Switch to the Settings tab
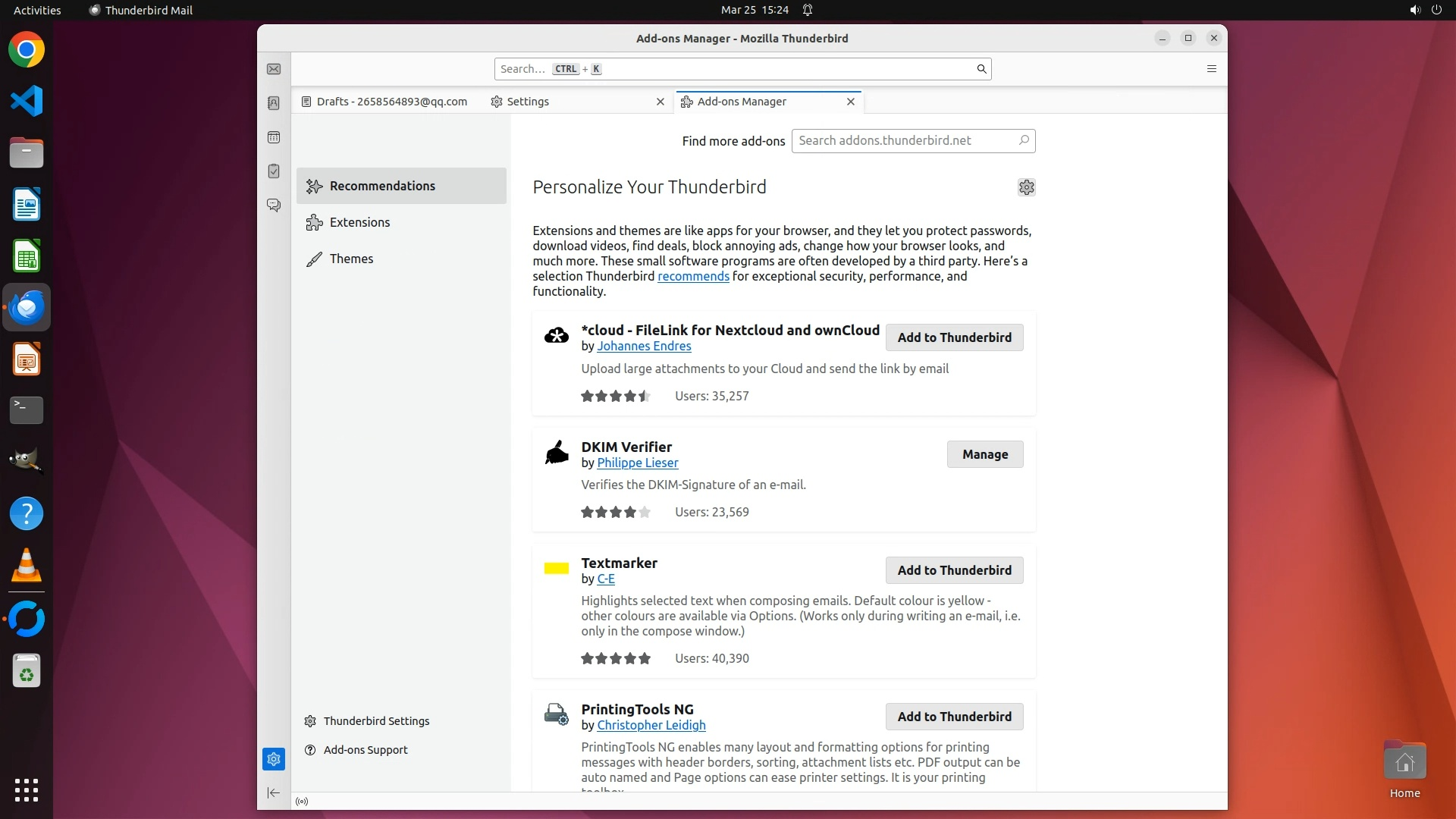 click(x=528, y=102)
